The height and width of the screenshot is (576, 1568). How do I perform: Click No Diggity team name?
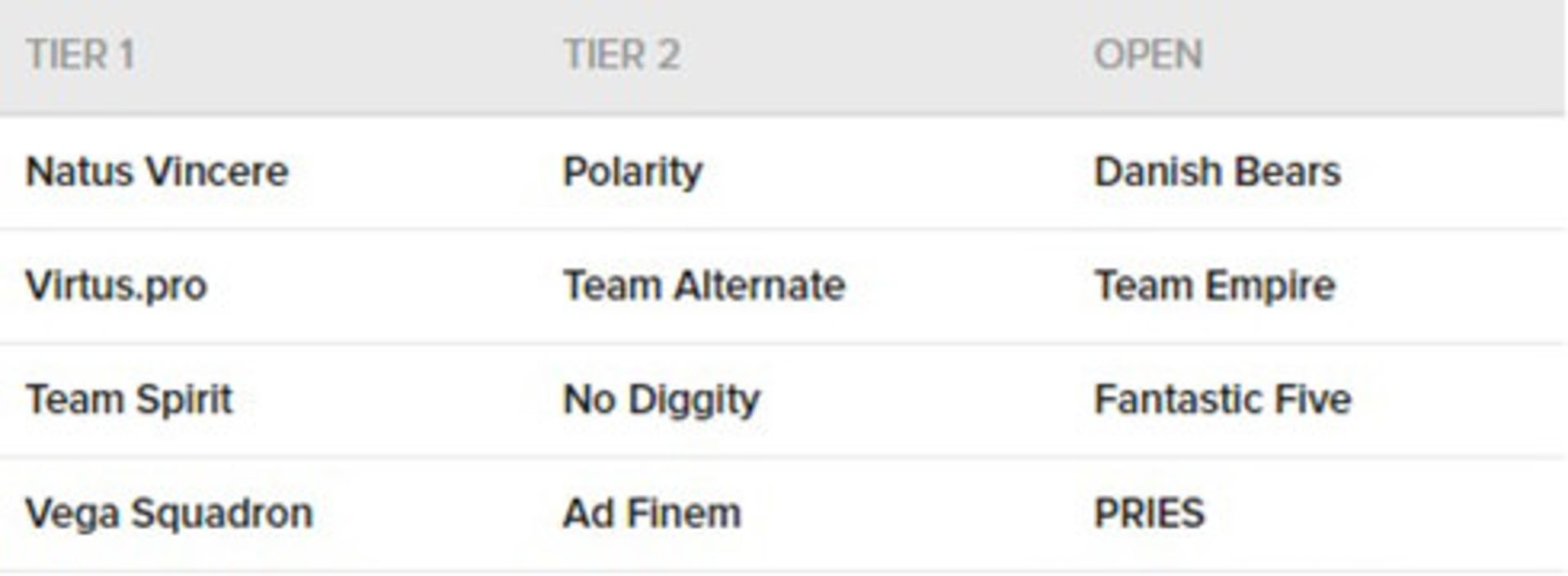tap(661, 400)
